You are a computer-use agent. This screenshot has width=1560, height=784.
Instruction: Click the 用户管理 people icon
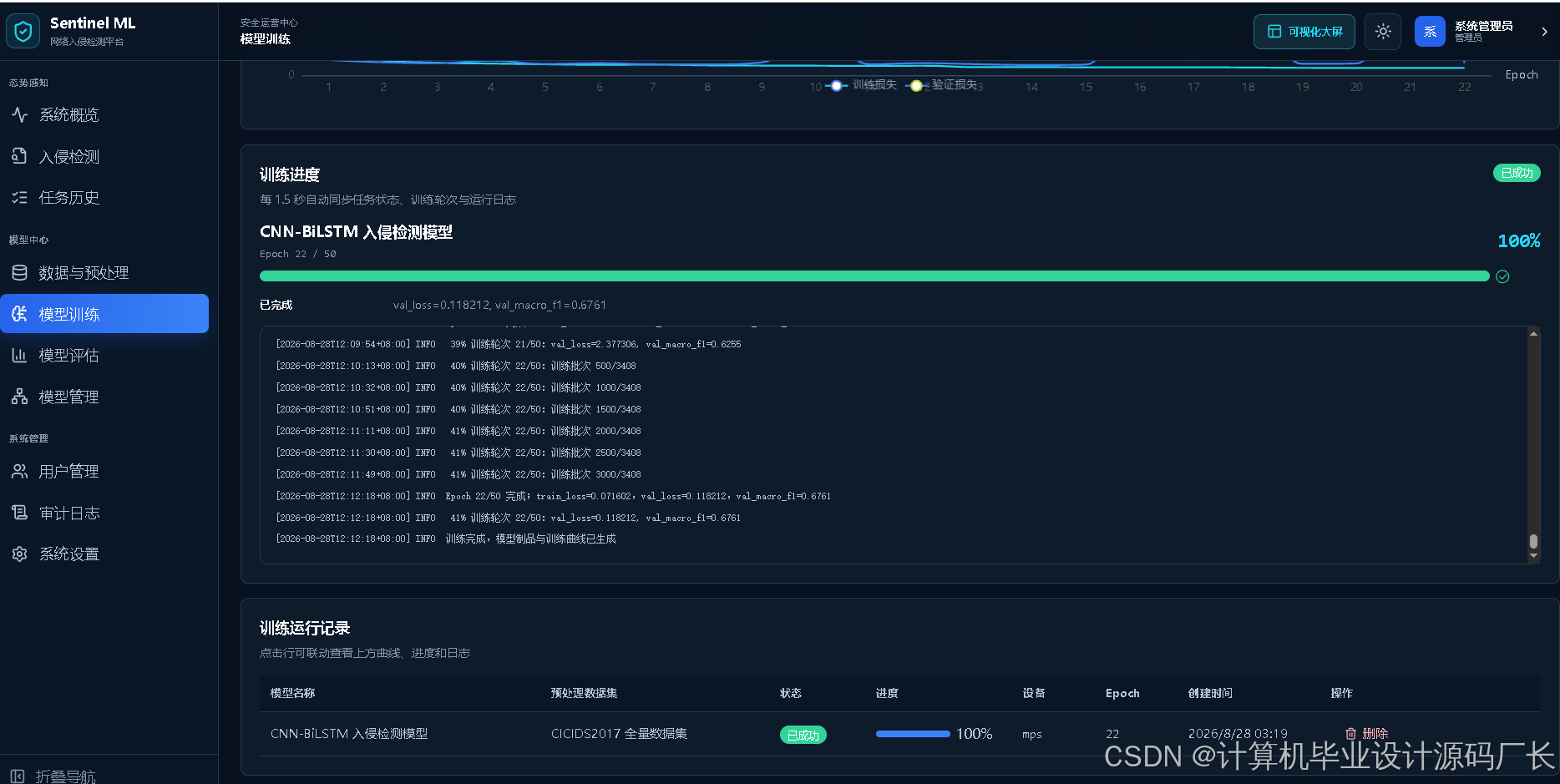(20, 471)
